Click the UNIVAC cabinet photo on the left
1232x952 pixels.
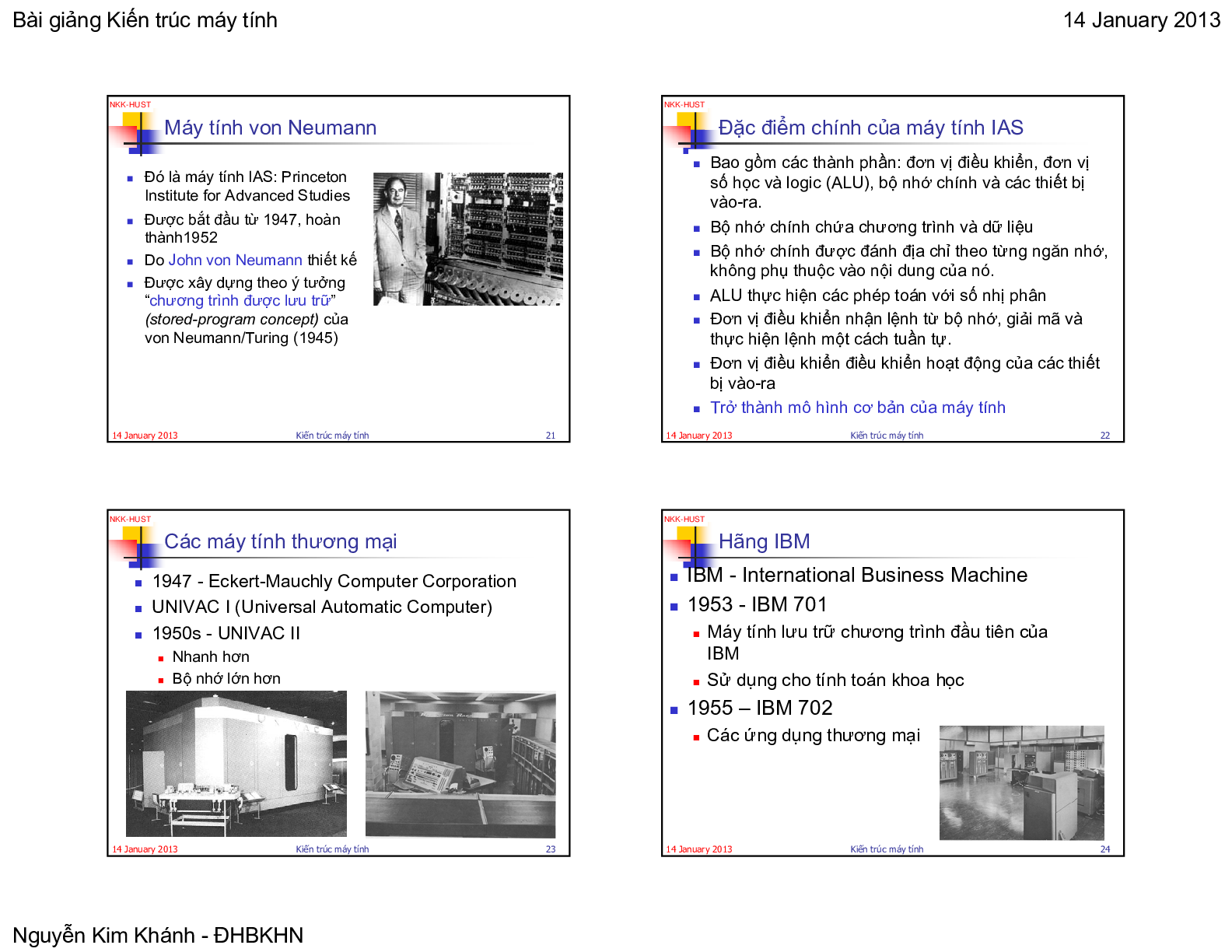click(x=236, y=764)
